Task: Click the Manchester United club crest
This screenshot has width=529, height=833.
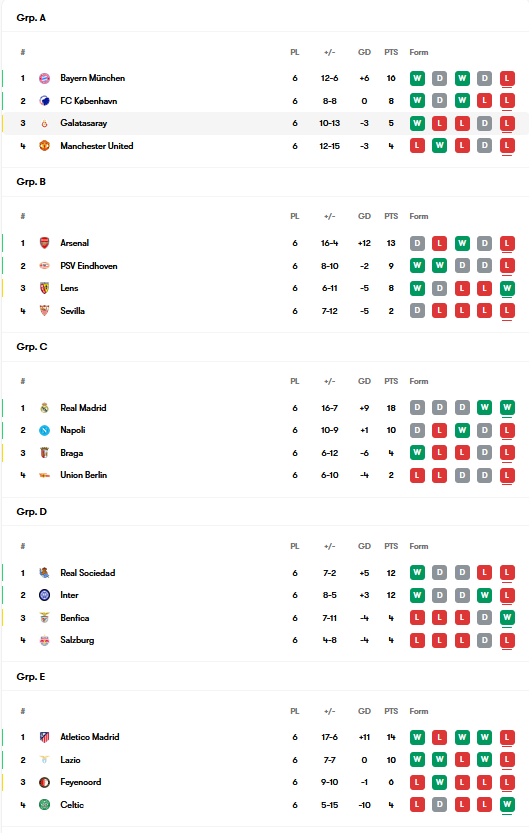Action: pyautogui.click(x=45, y=146)
